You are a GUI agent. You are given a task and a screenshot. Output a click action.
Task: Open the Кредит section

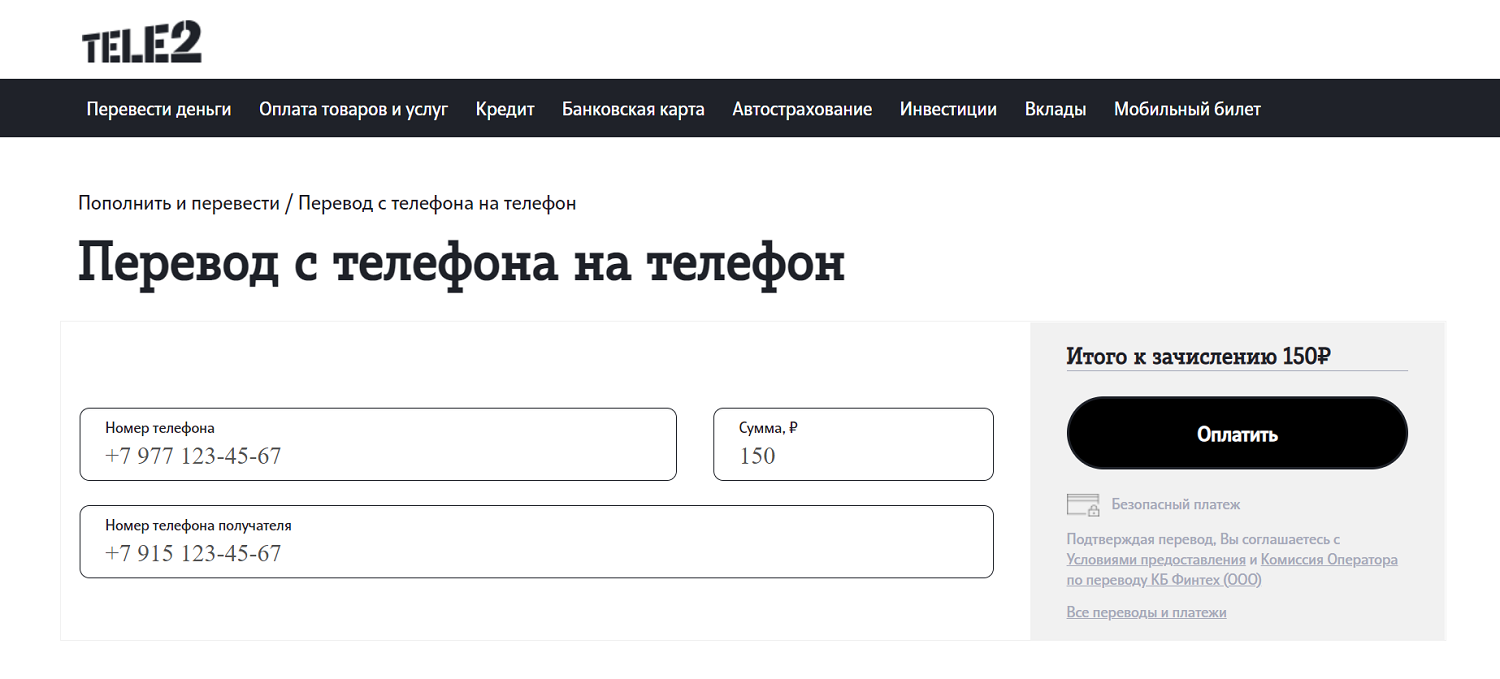pos(505,109)
